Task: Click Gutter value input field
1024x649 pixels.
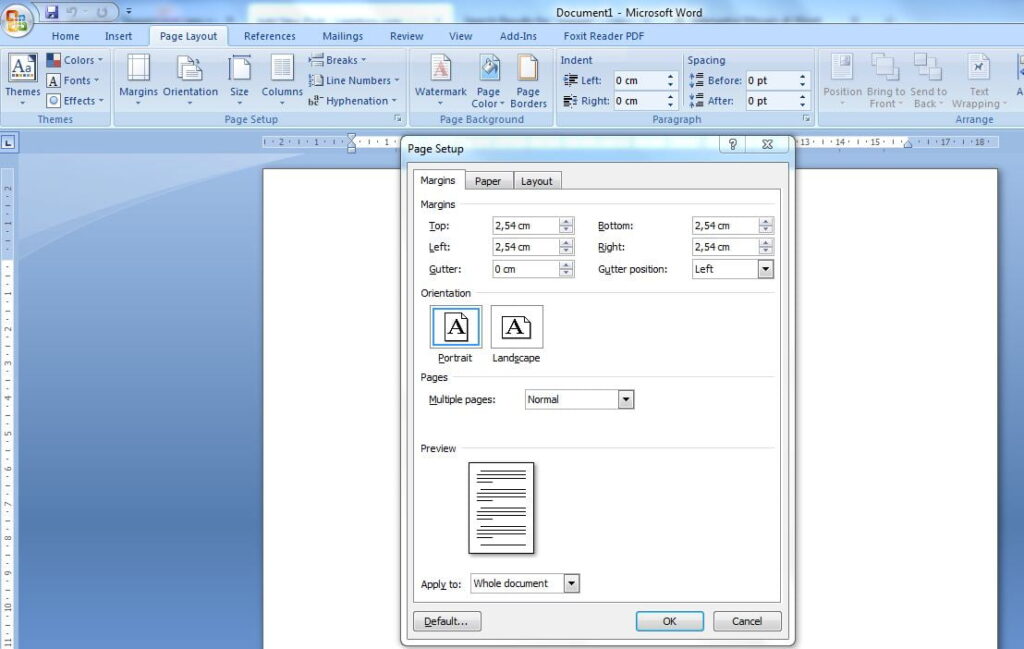Action: tap(526, 269)
